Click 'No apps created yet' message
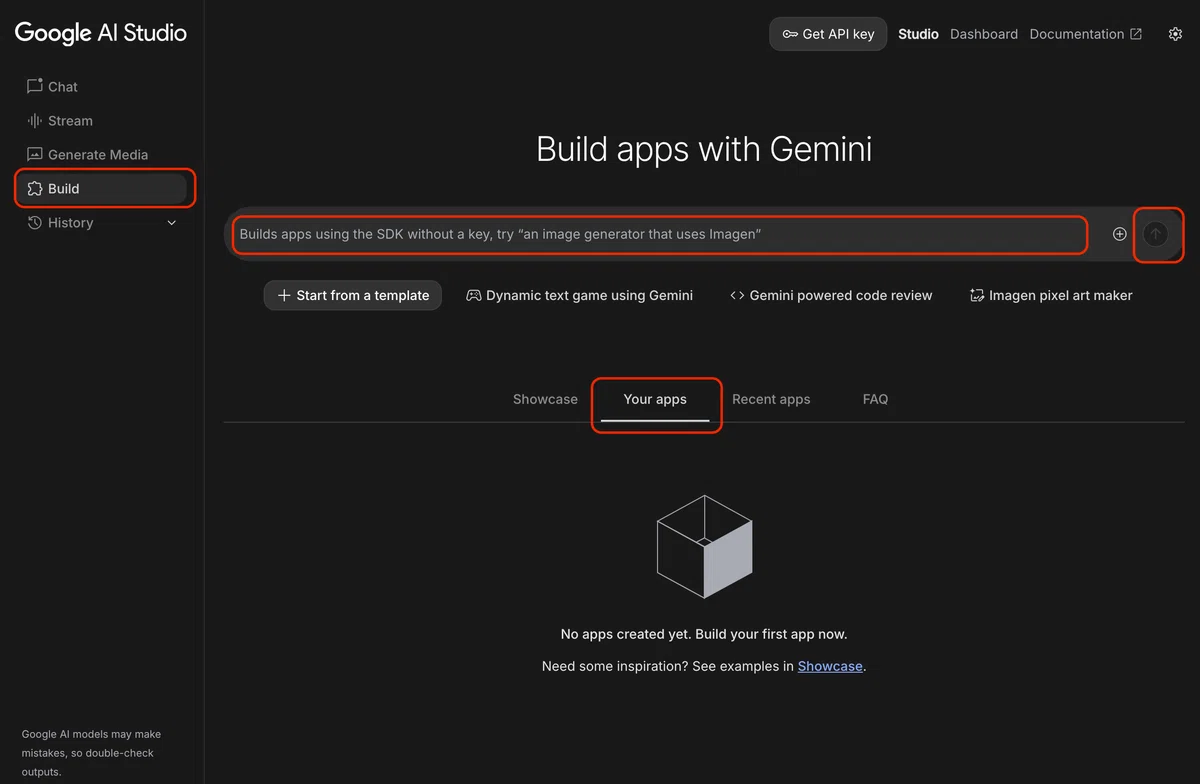This screenshot has height=784, width=1200. coord(704,634)
